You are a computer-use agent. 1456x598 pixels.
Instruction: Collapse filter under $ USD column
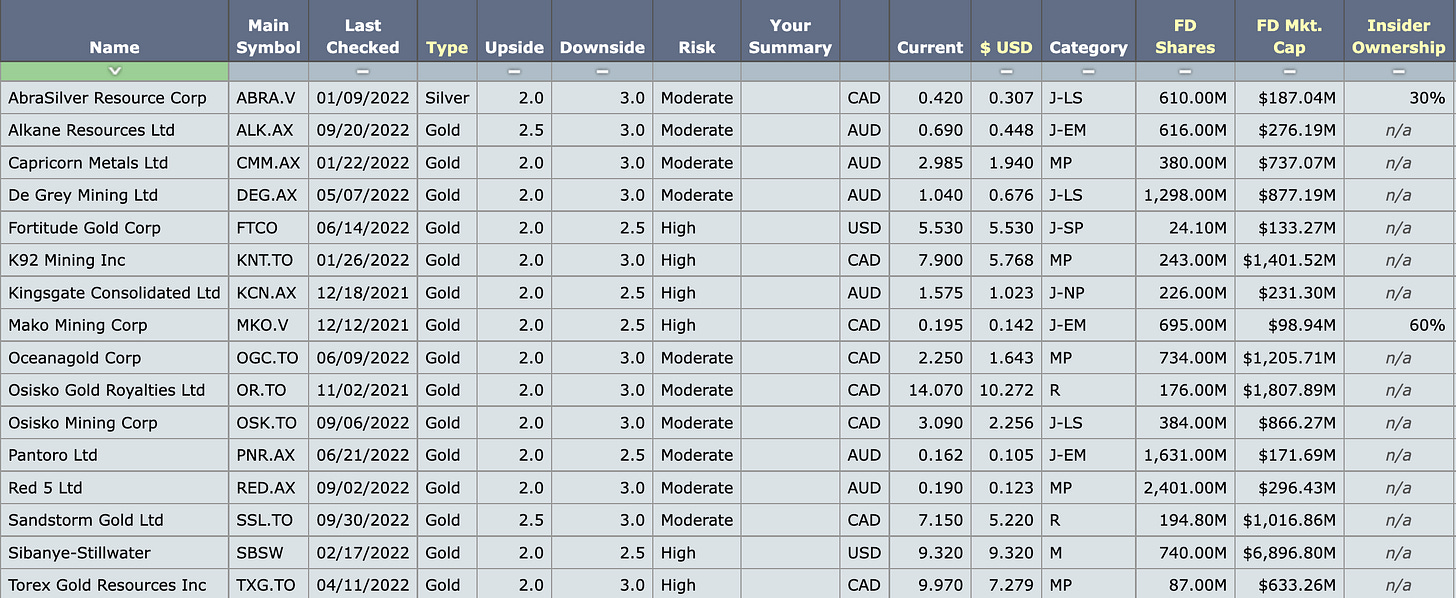coord(1006,71)
